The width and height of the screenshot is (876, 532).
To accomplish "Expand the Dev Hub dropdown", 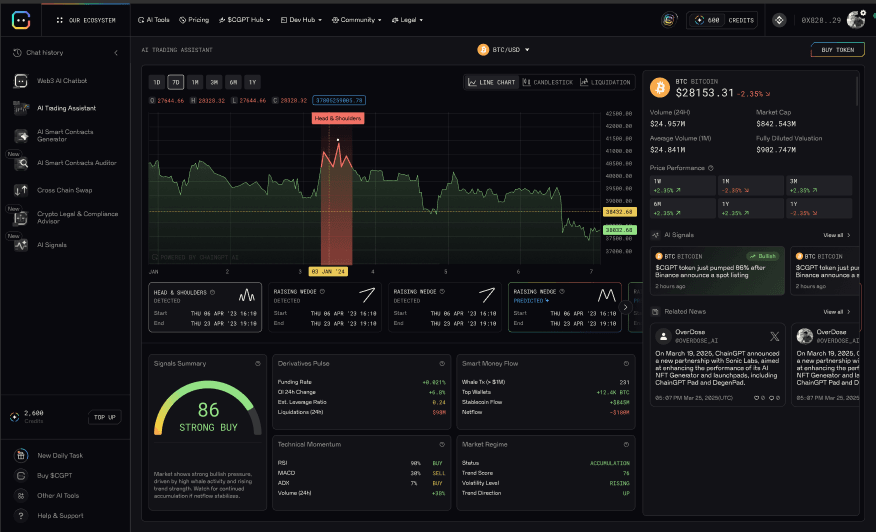I will [x=301, y=20].
